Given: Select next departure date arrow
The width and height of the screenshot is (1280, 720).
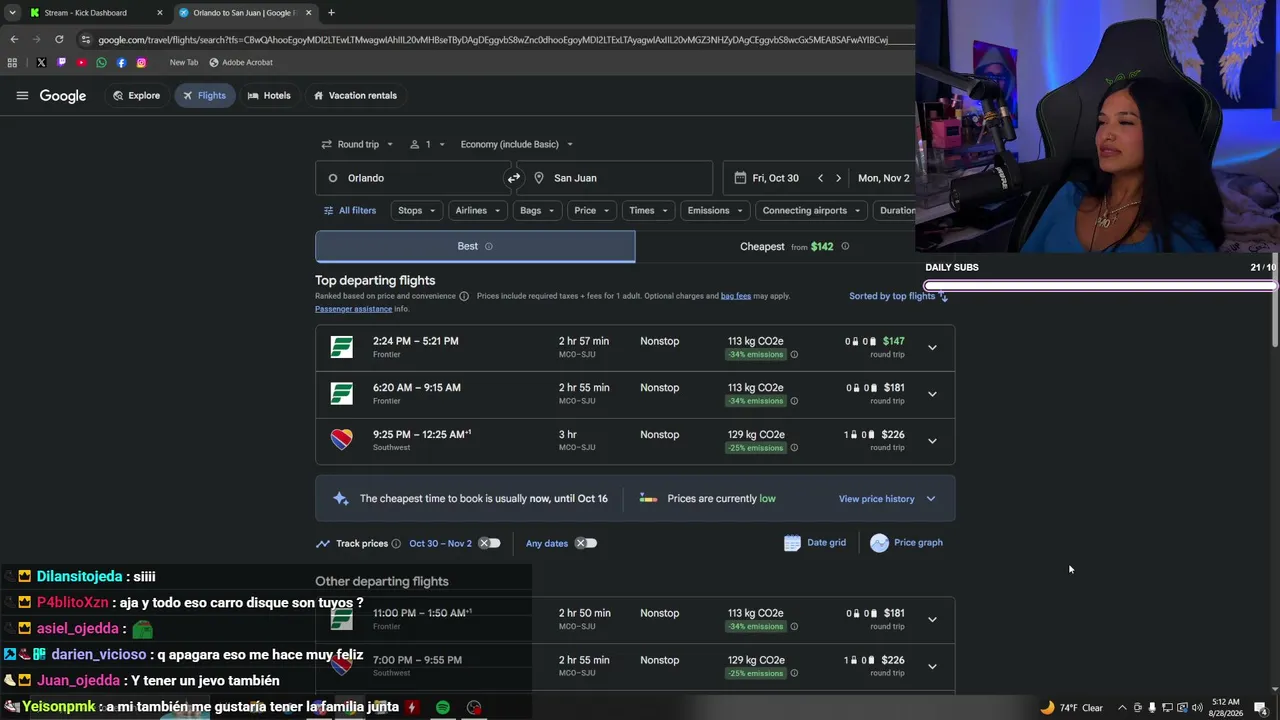Looking at the screenshot, I should click(x=838, y=178).
